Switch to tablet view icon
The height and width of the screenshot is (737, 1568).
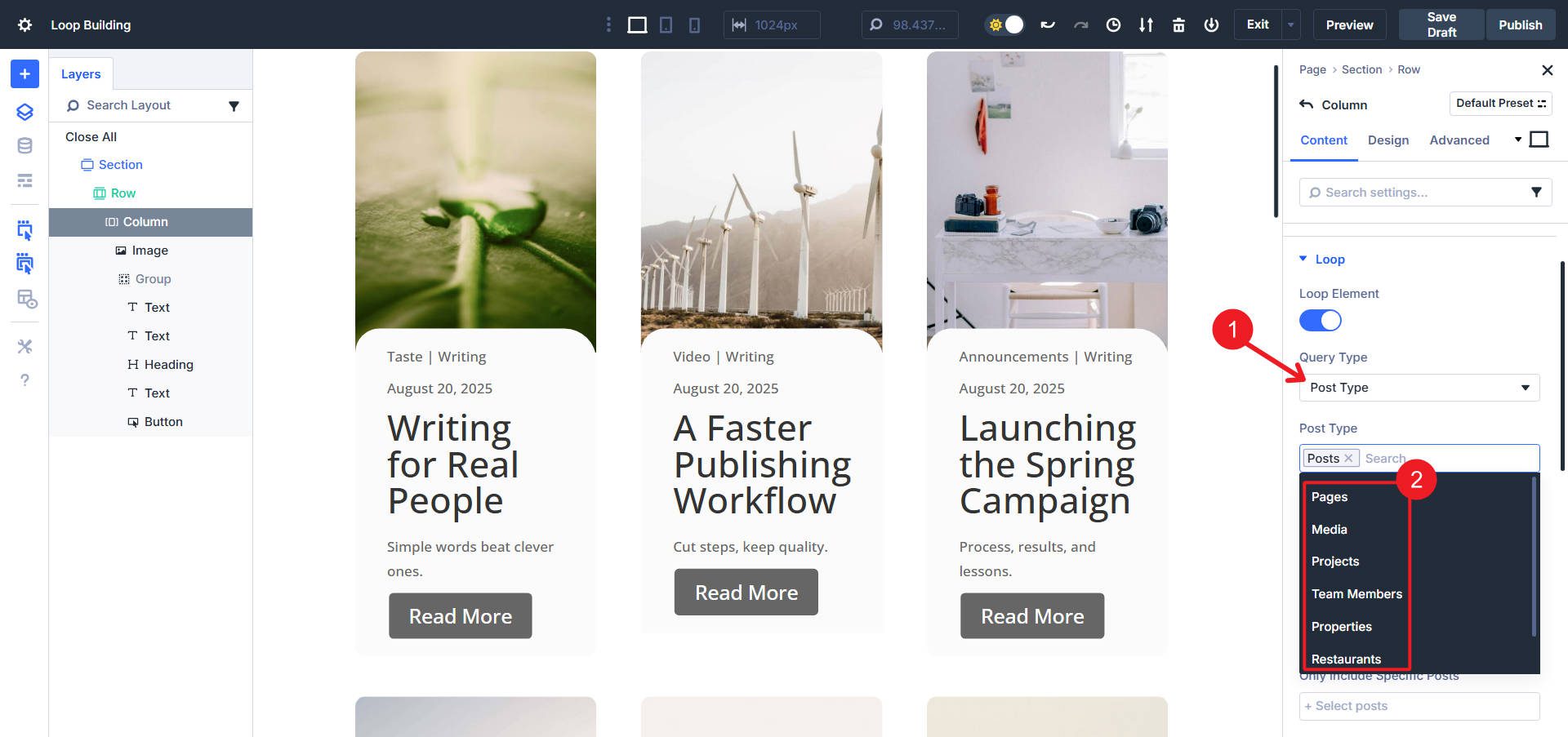click(x=666, y=25)
